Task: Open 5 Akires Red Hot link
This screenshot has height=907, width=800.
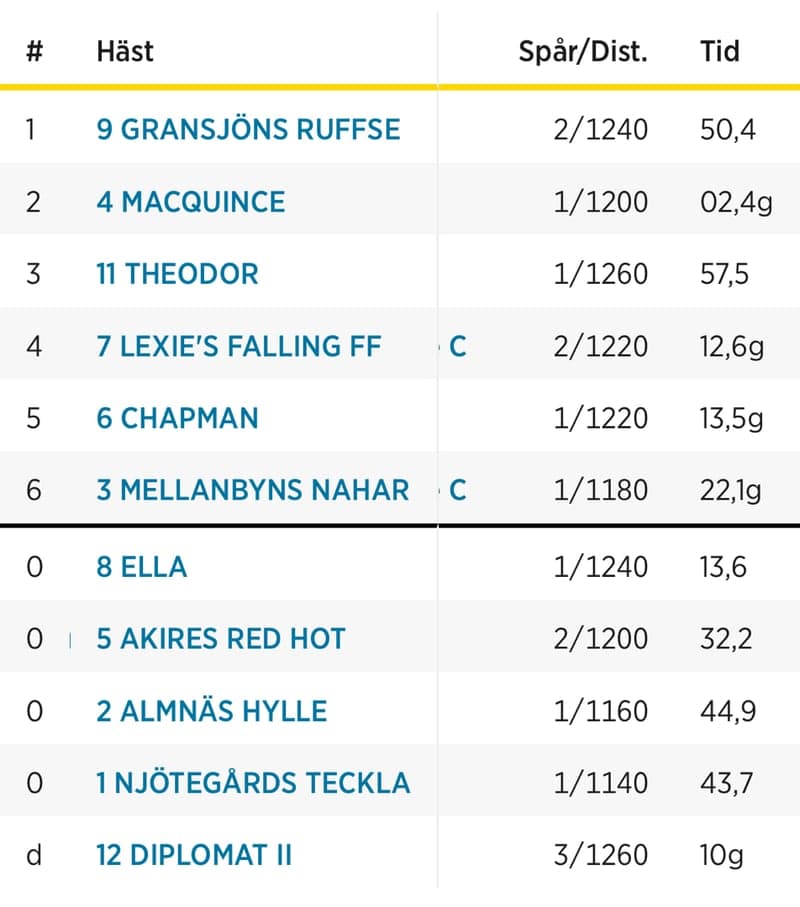Action: (220, 639)
